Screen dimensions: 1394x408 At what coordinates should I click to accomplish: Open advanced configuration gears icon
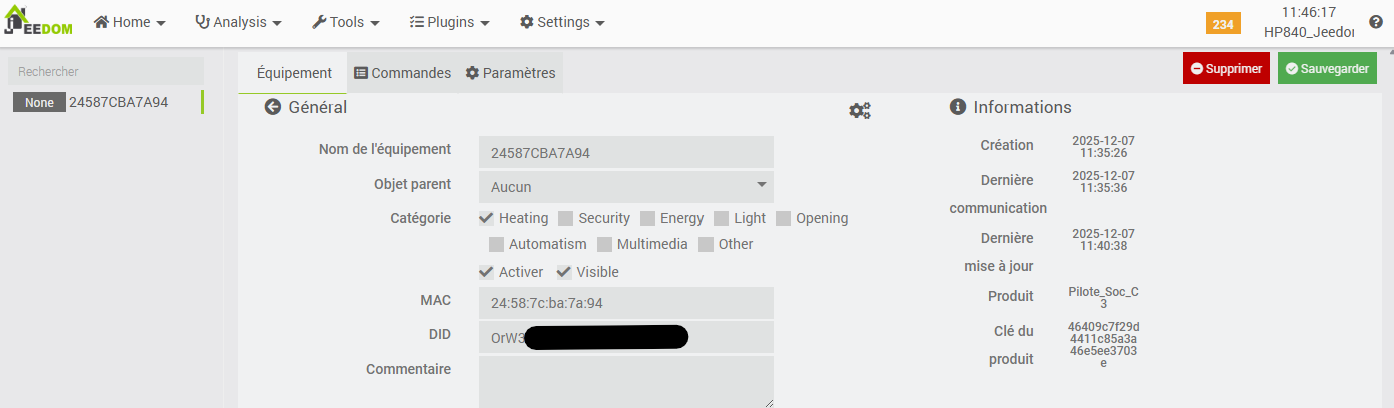coord(860,110)
